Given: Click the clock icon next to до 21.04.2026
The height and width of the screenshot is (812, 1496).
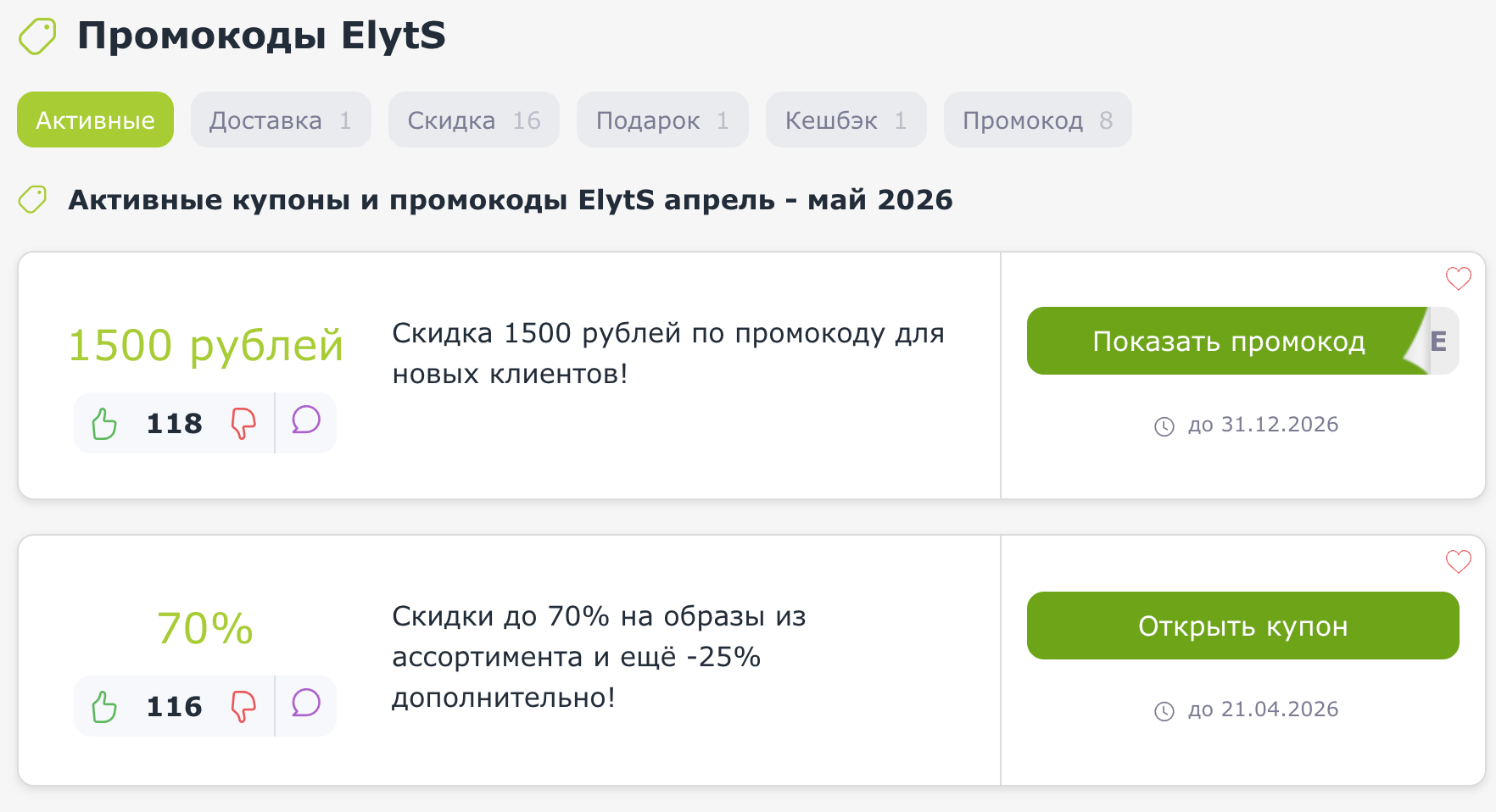Looking at the screenshot, I should 1164,710.
